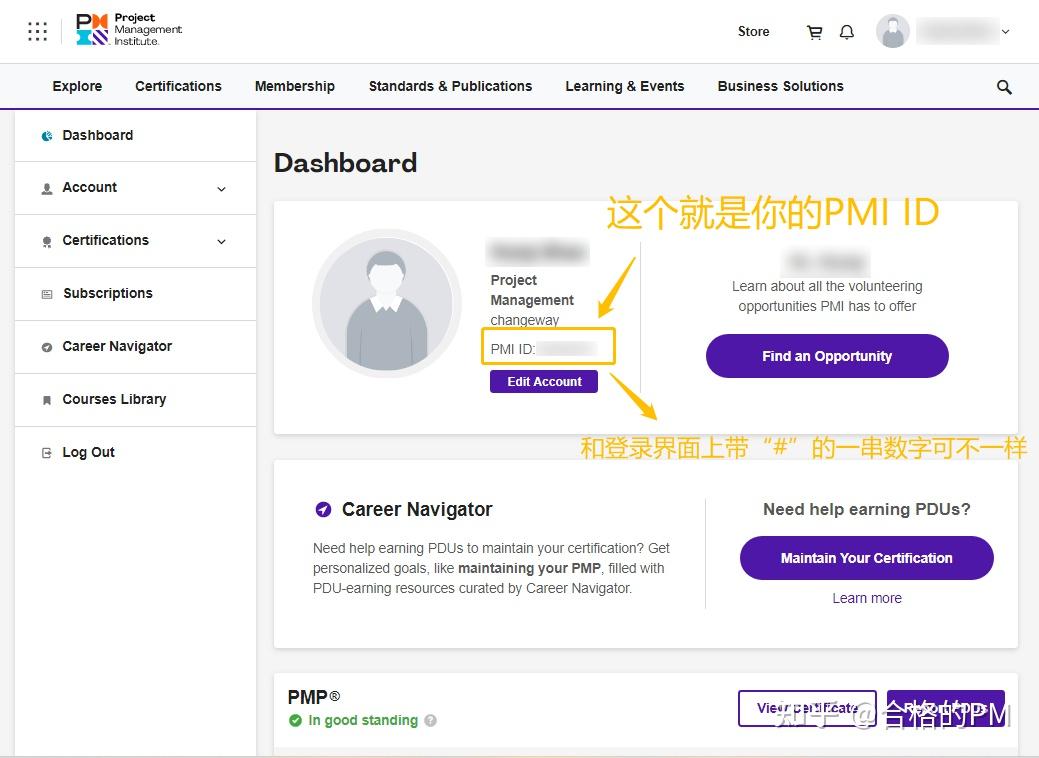The height and width of the screenshot is (758, 1039).
Task: Click the Subscriptions icon in sidebar
Action: [47, 294]
